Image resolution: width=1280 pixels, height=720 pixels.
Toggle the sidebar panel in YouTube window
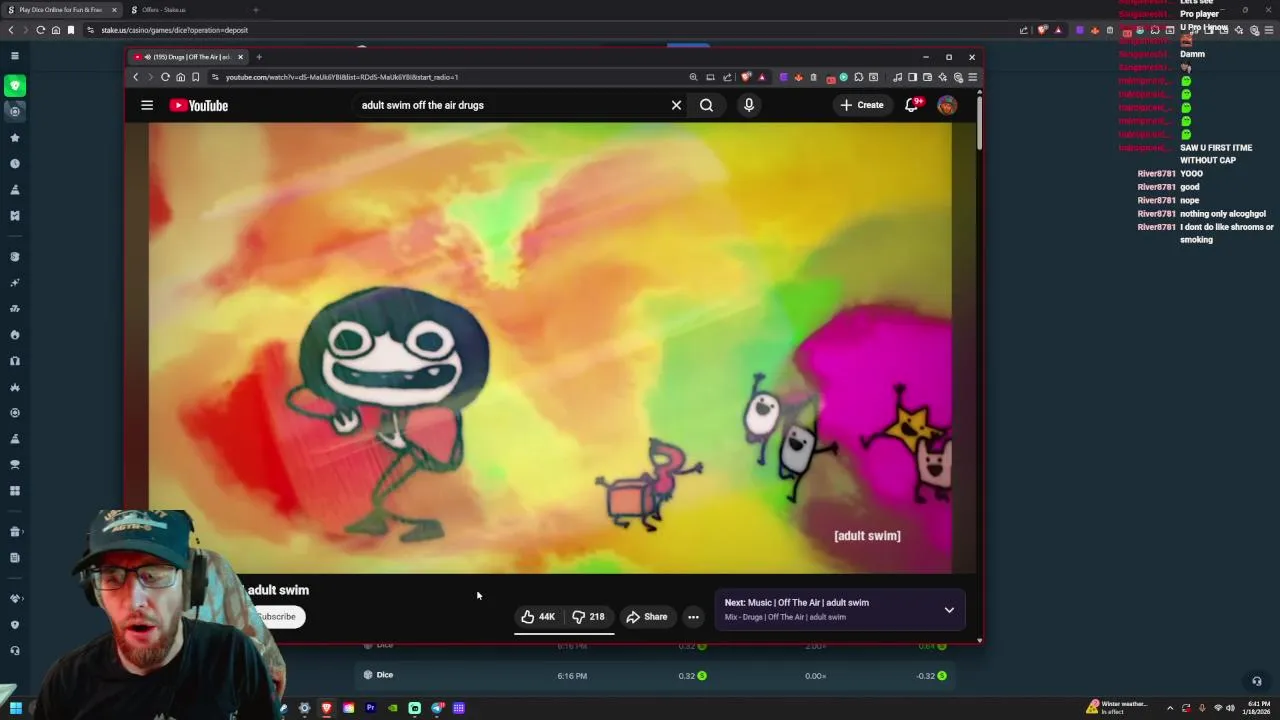click(912, 77)
